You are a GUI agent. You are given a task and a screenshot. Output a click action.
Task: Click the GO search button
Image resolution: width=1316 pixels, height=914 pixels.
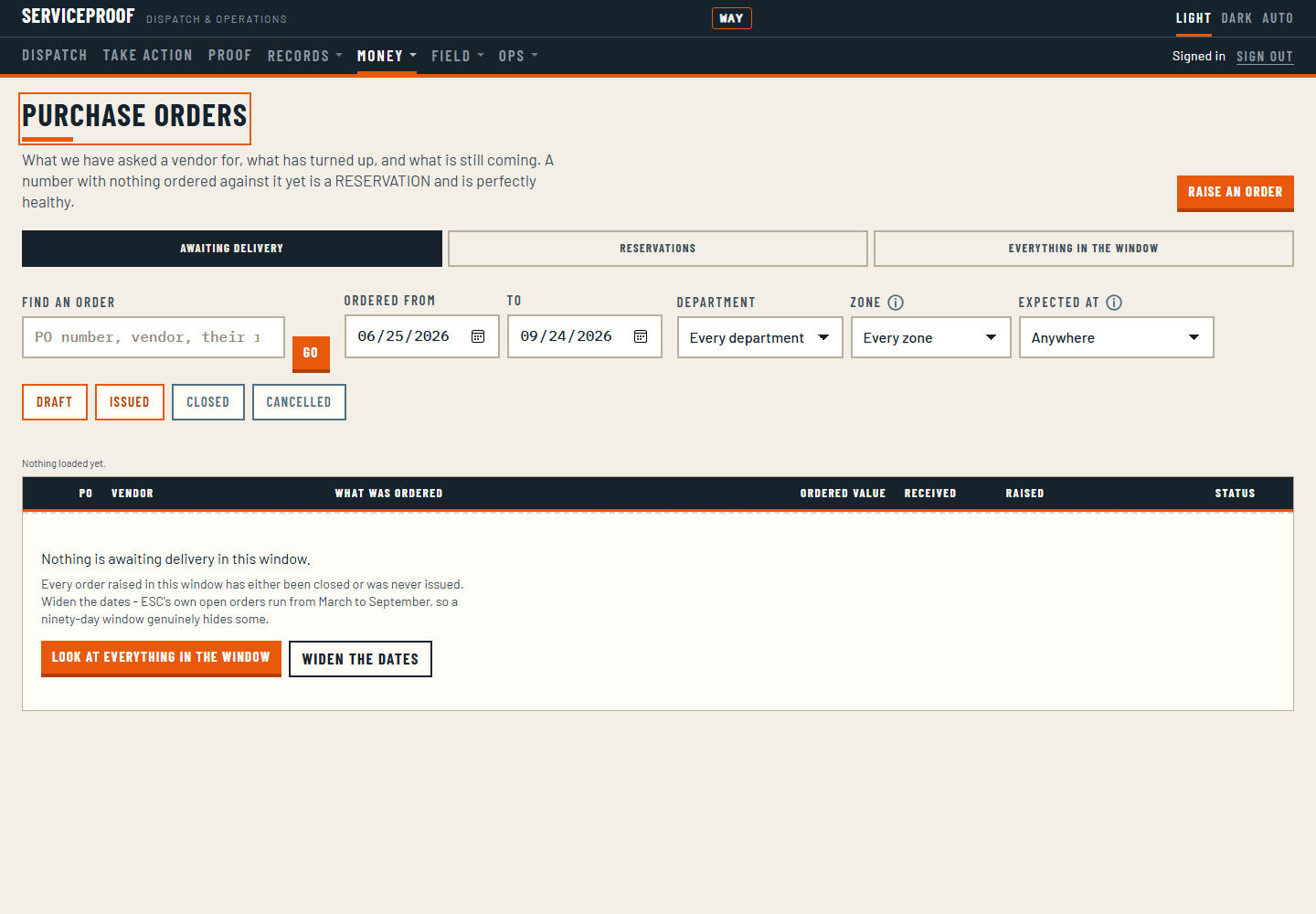[311, 354]
